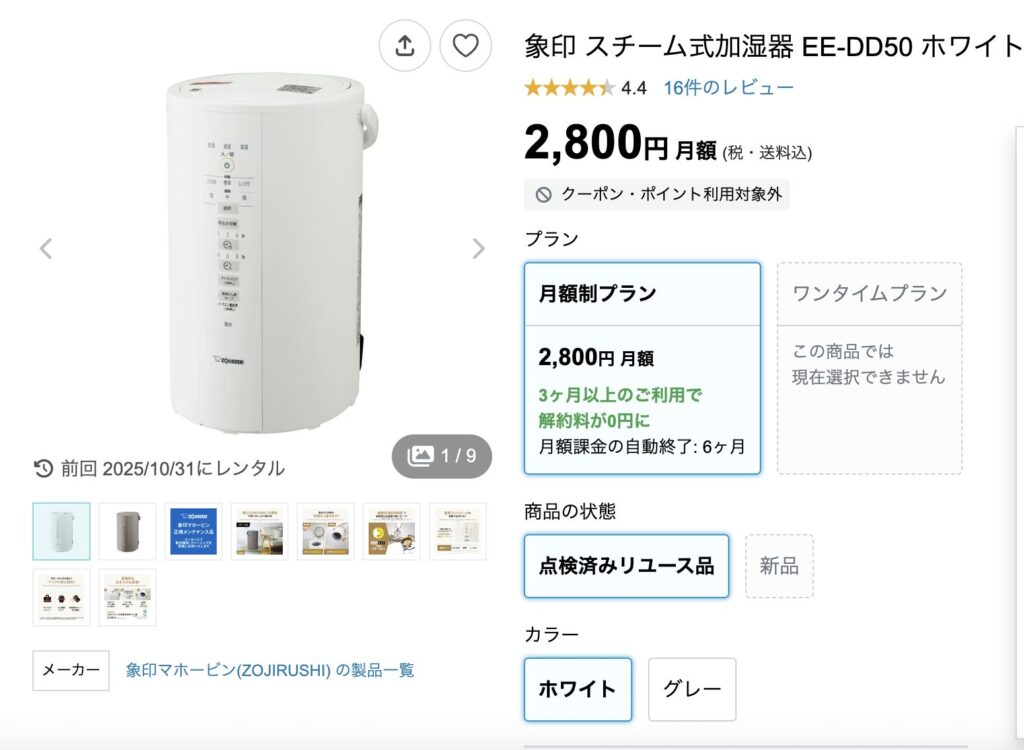Select the first white humidifier thumbnail
Image resolution: width=1024 pixels, height=750 pixels.
[x=61, y=531]
